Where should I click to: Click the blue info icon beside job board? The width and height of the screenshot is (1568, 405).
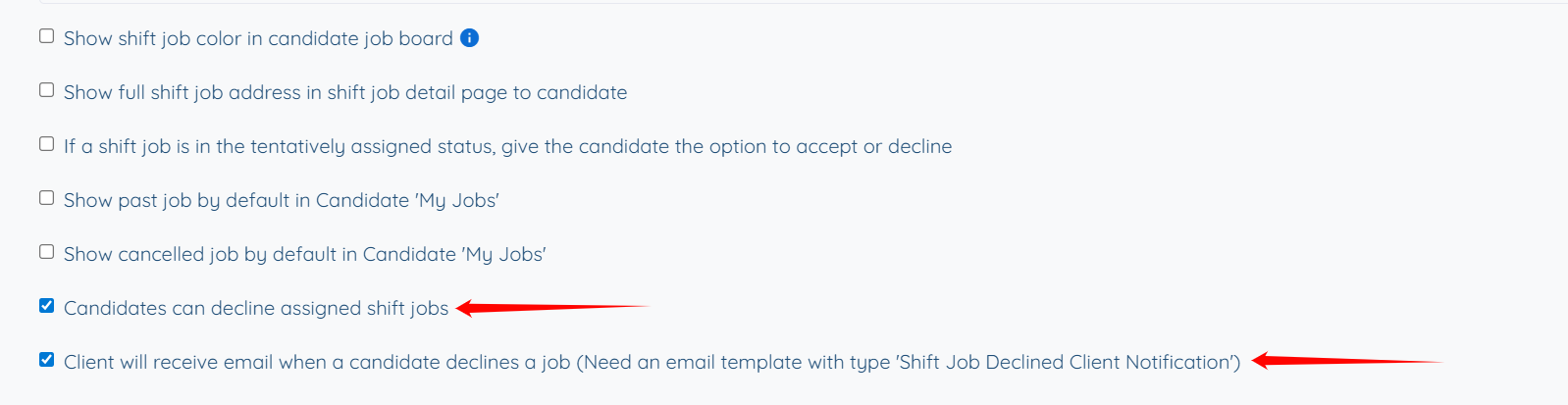click(x=469, y=38)
